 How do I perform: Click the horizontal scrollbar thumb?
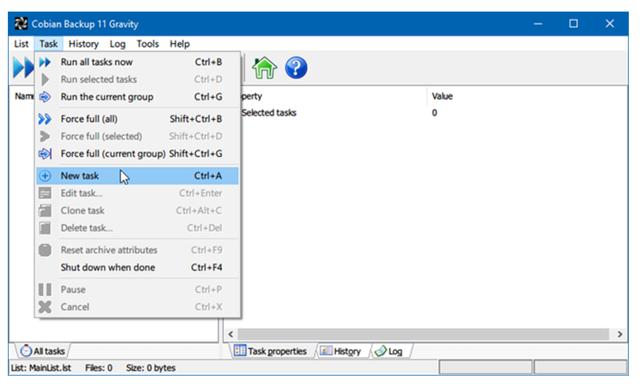(x=424, y=334)
